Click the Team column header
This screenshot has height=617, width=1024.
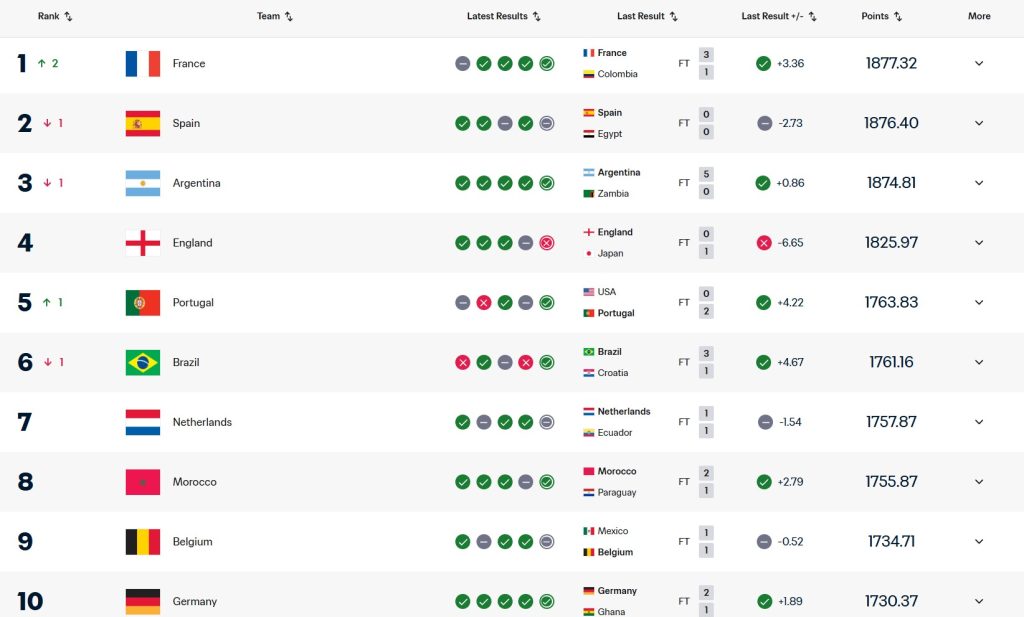click(275, 16)
